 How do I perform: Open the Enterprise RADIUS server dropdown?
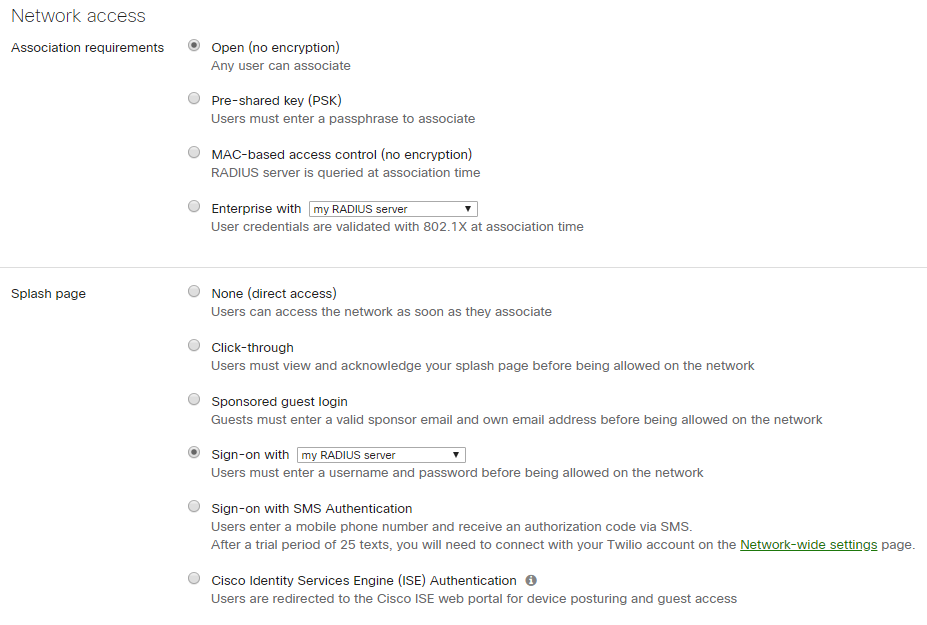(x=393, y=209)
